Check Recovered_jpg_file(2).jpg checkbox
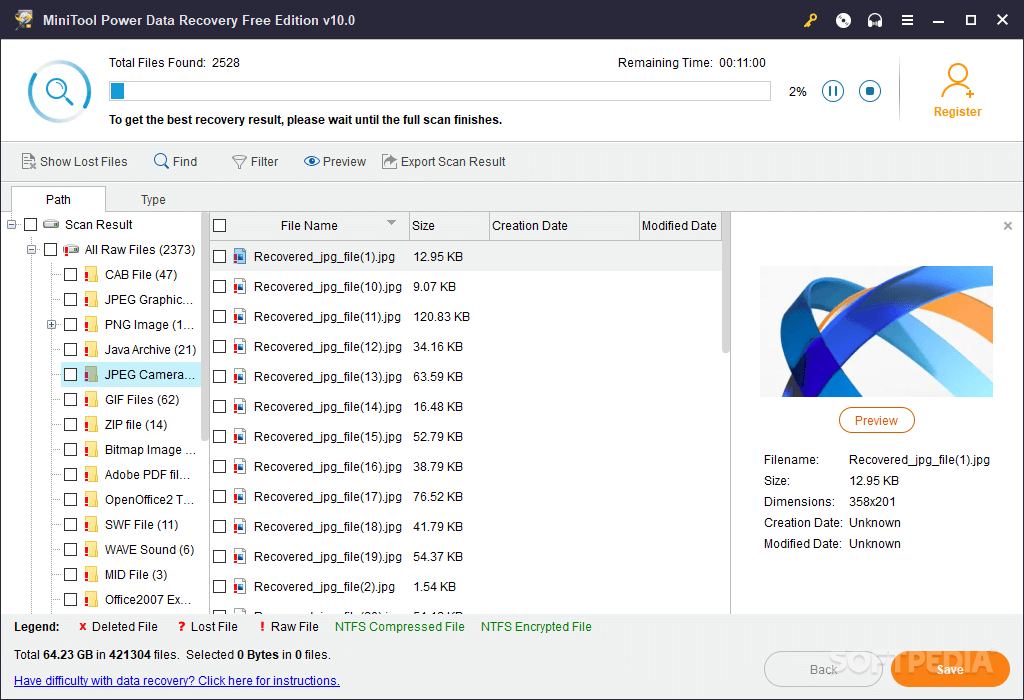The image size is (1024, 700). [x=219, y=586]
